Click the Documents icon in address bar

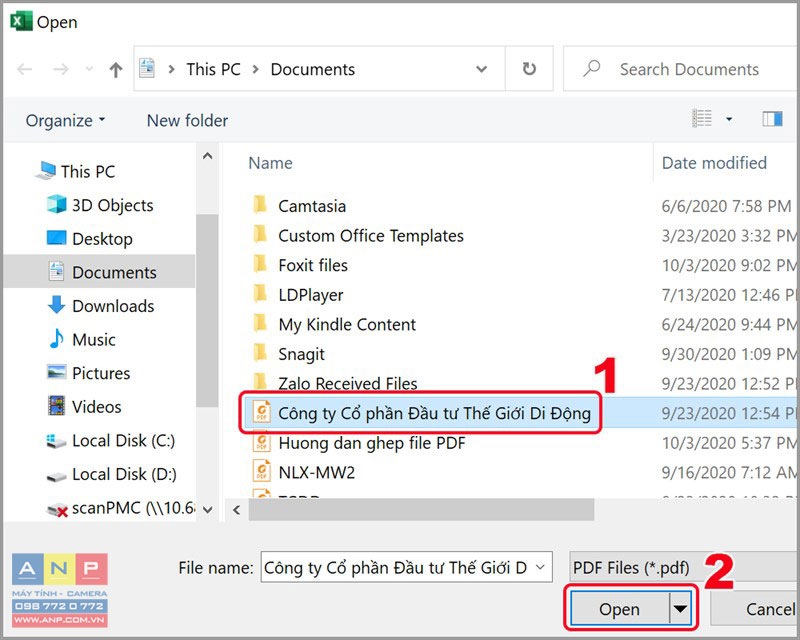coord(147,68)
